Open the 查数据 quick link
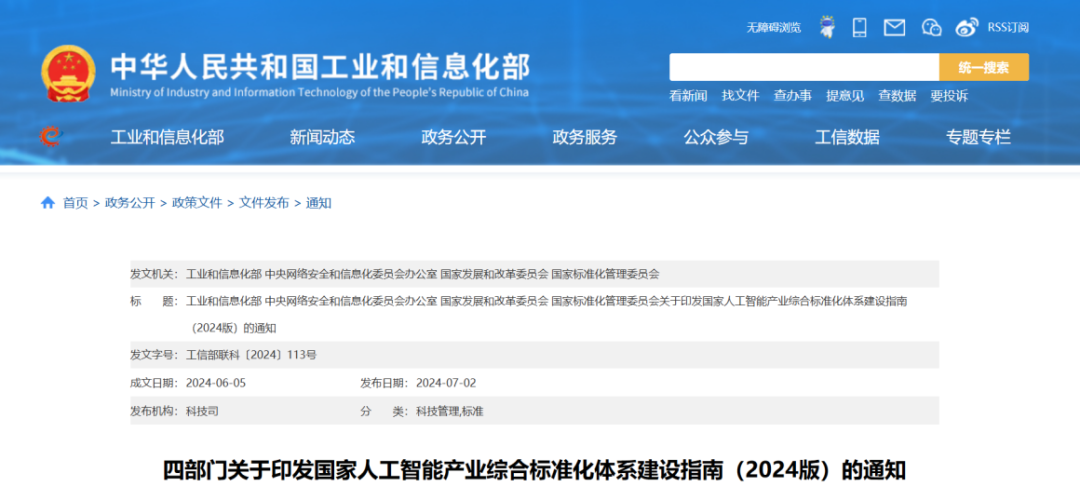This screenshot has width=1080, height=500. point(897,96)
